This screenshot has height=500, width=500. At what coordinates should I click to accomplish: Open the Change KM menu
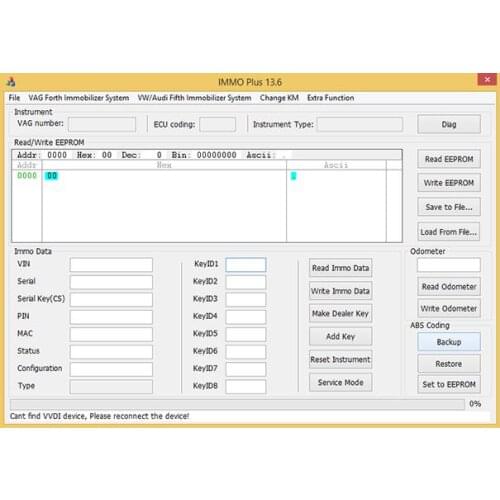coord(279,98)
